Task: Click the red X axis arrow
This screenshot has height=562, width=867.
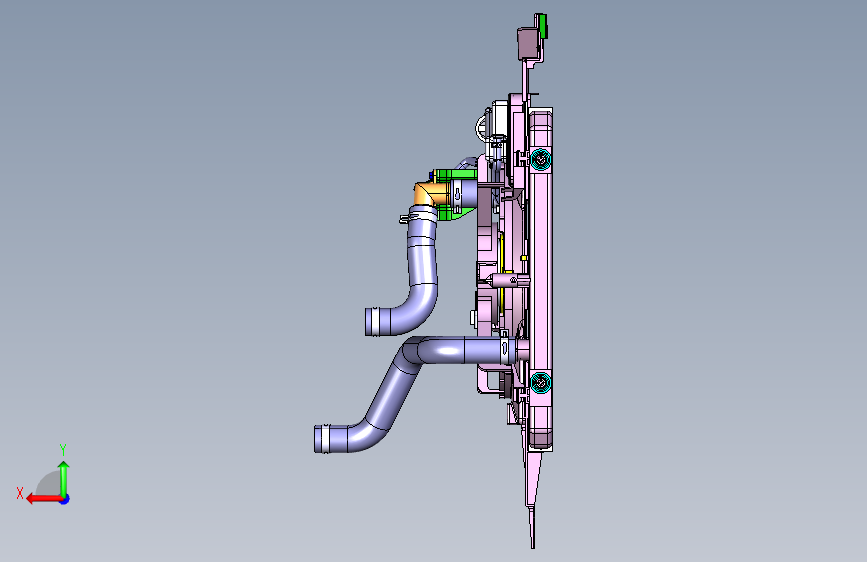Action: (43, 499)
